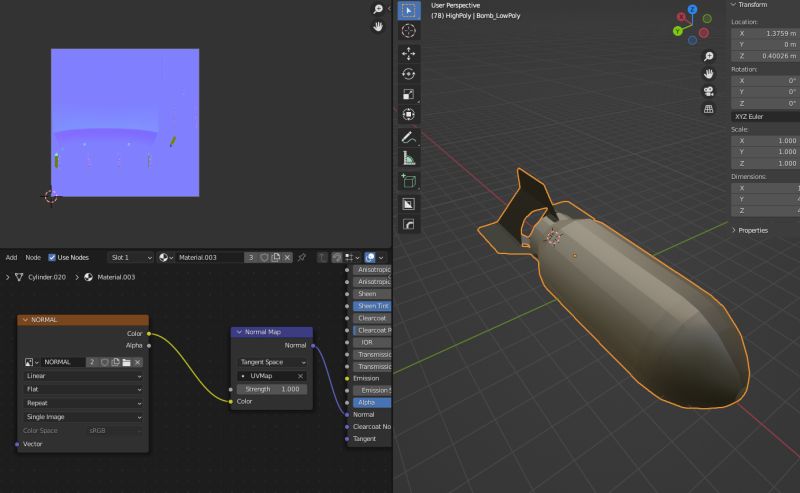Select the combined Transform tool

tap(409, 114)
